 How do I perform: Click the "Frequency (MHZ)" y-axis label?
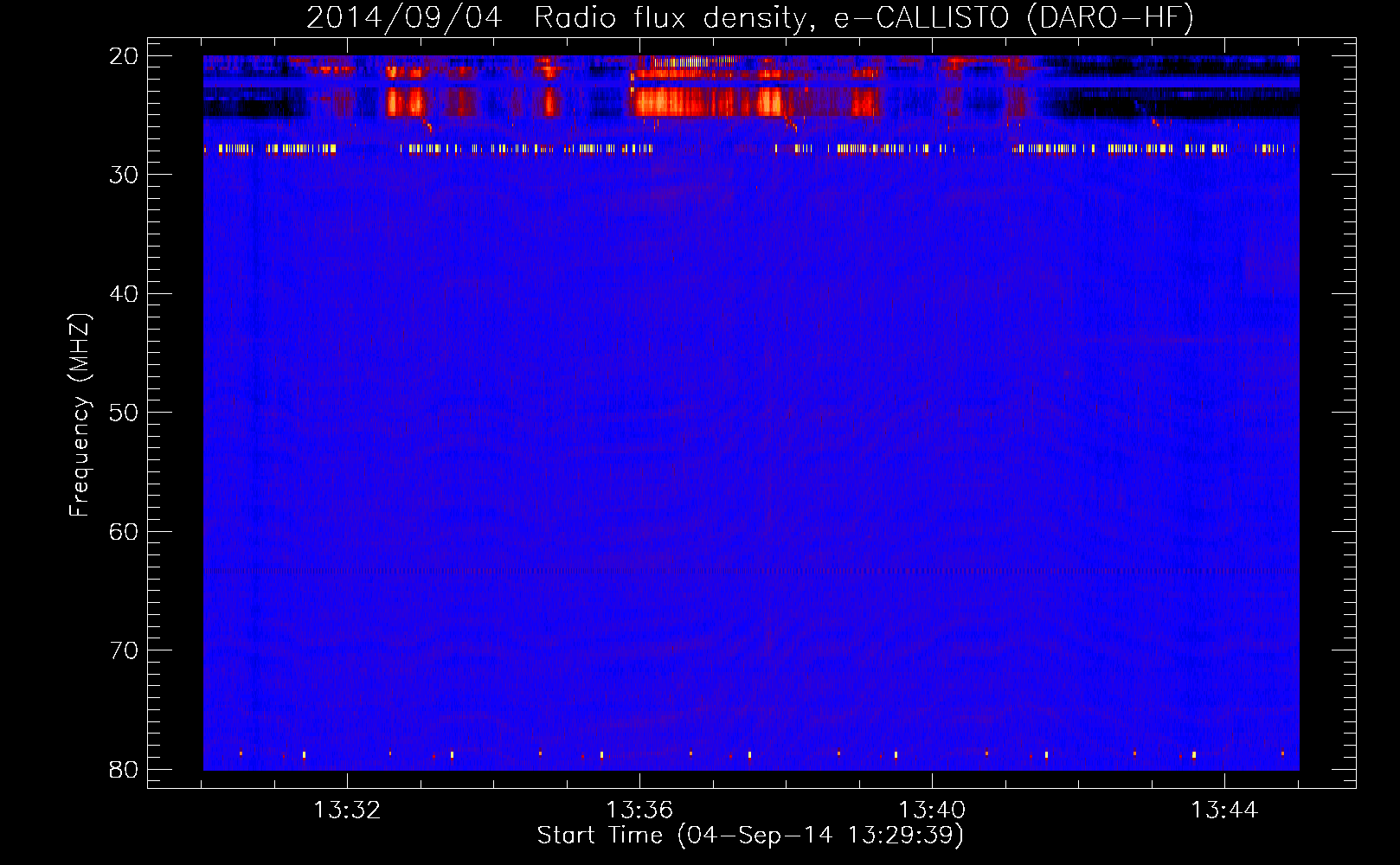click(80, 415)
